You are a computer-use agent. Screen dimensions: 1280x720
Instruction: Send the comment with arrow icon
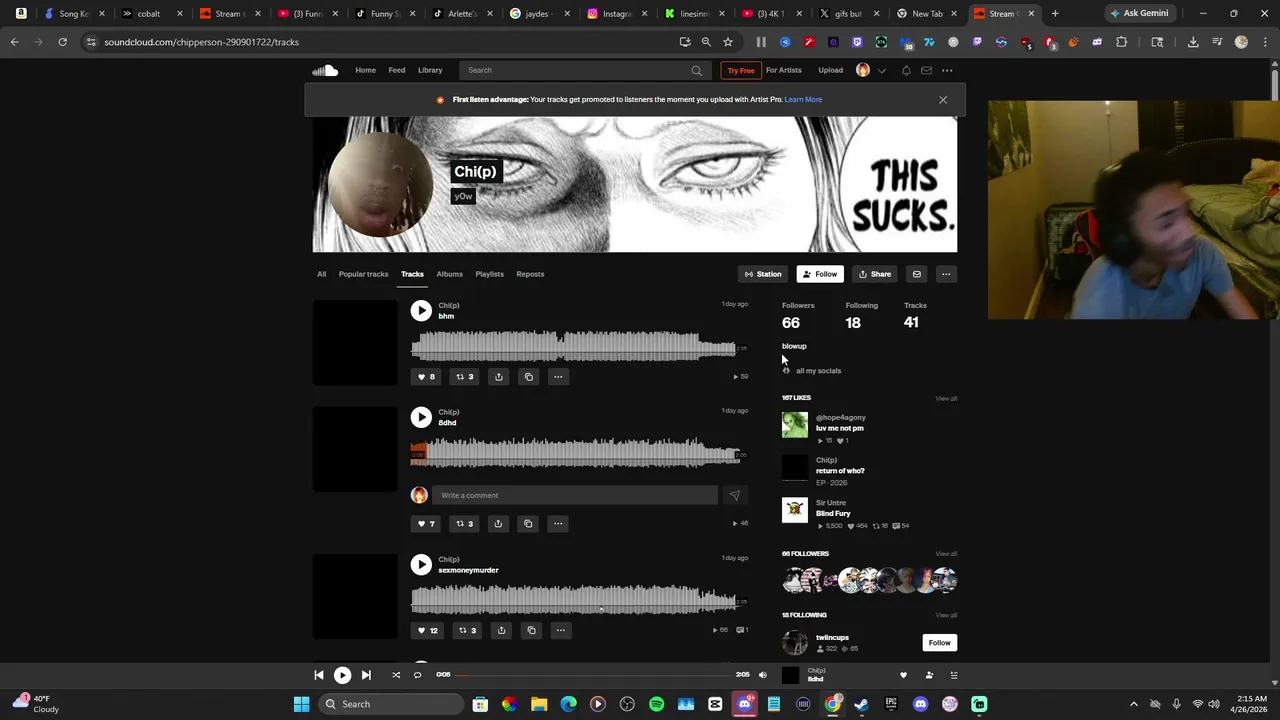click(734, 495)
